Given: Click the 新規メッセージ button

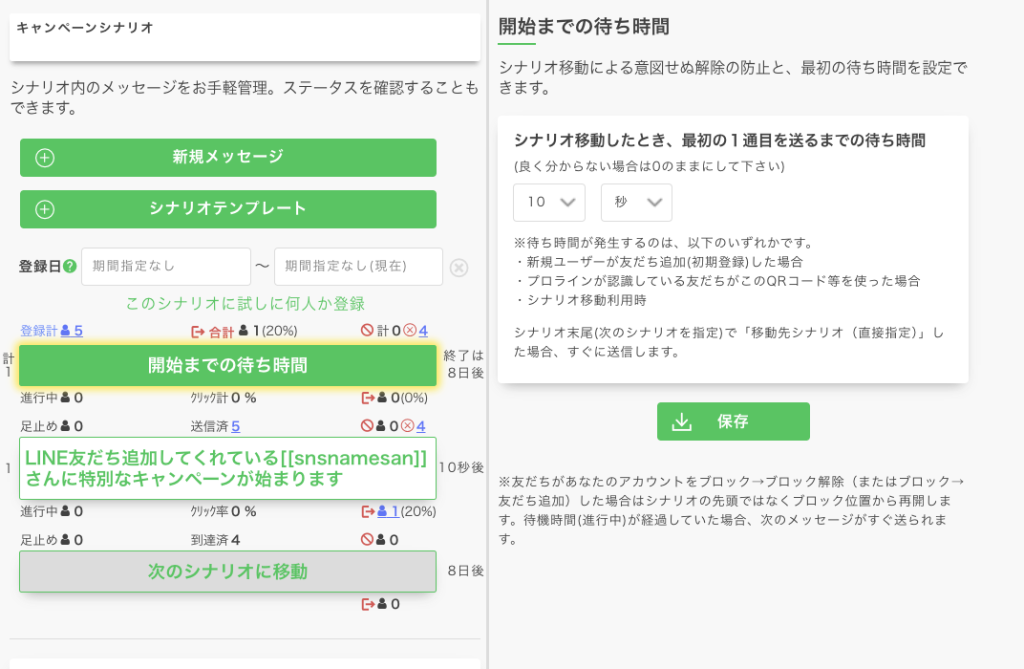Looking at the screenshot, I should click(x=228, y=158).
